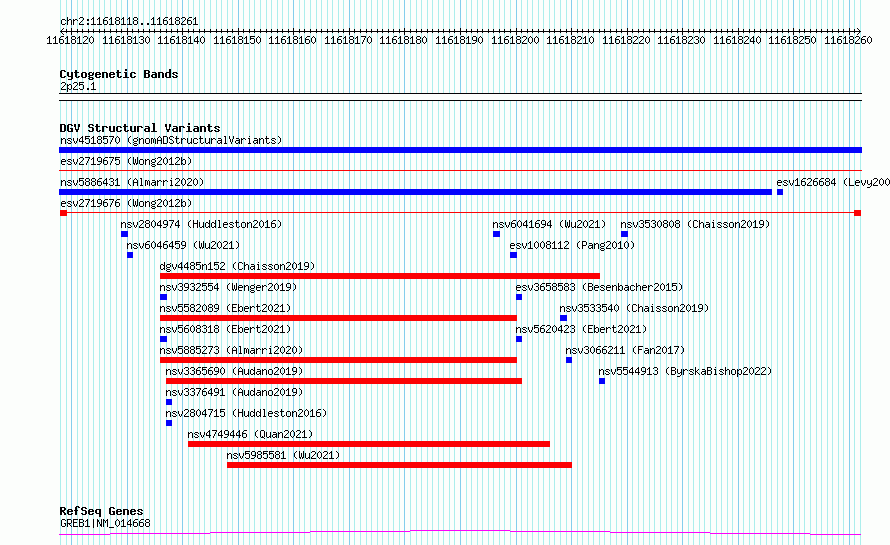Click the nsv3533540 blue square marker
890x545 pixels.
pyautogui.click(x=564, y=318)
